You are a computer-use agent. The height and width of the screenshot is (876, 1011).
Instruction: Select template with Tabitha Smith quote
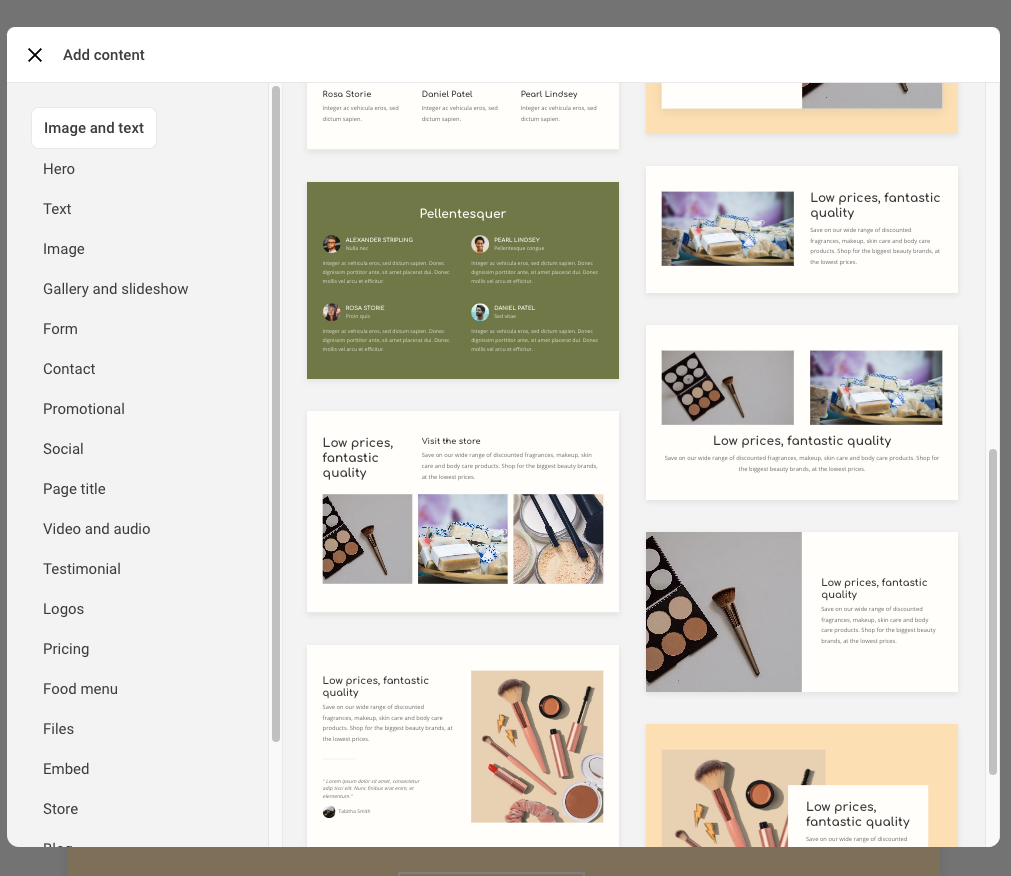coord(463,746)
